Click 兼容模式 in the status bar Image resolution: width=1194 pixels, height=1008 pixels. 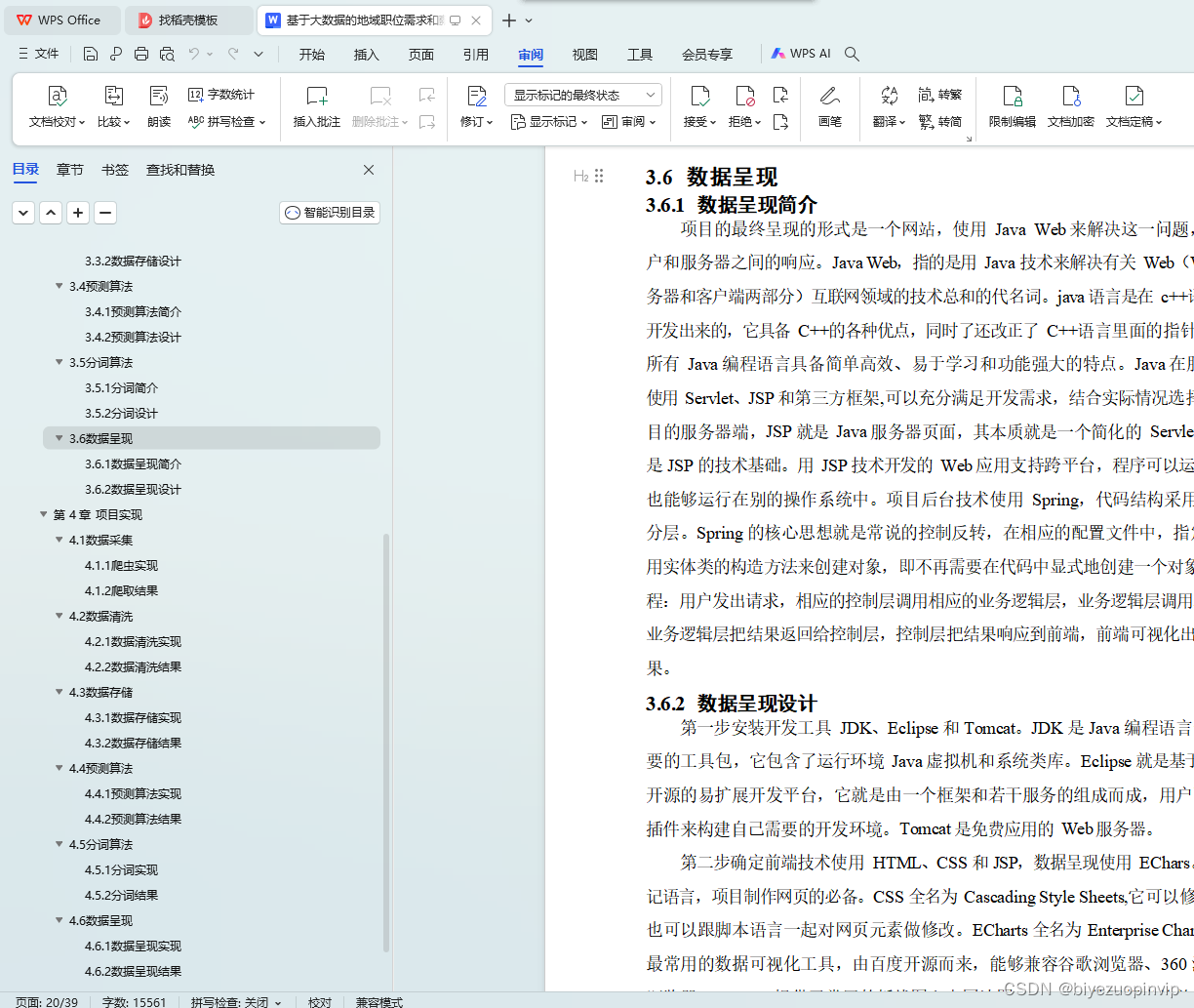[x=378, y=1001]
